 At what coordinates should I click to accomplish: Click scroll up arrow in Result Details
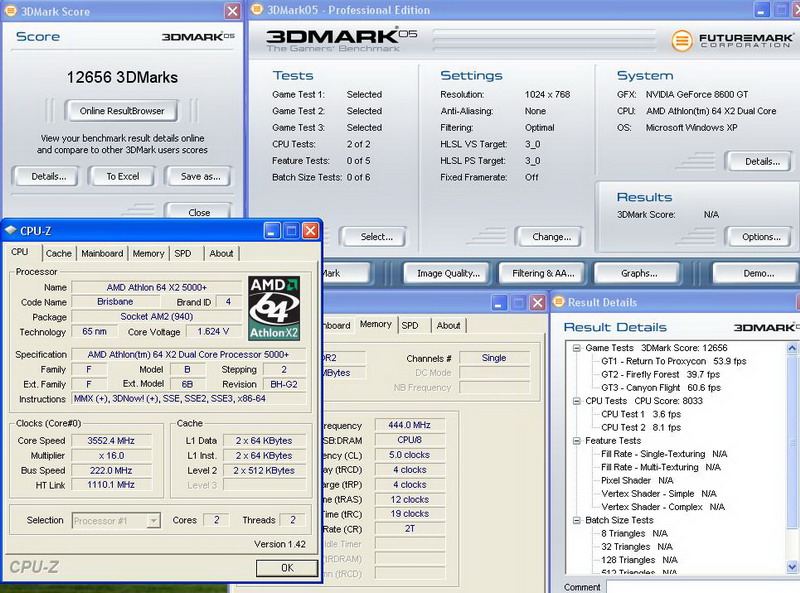tap(792, 348)
